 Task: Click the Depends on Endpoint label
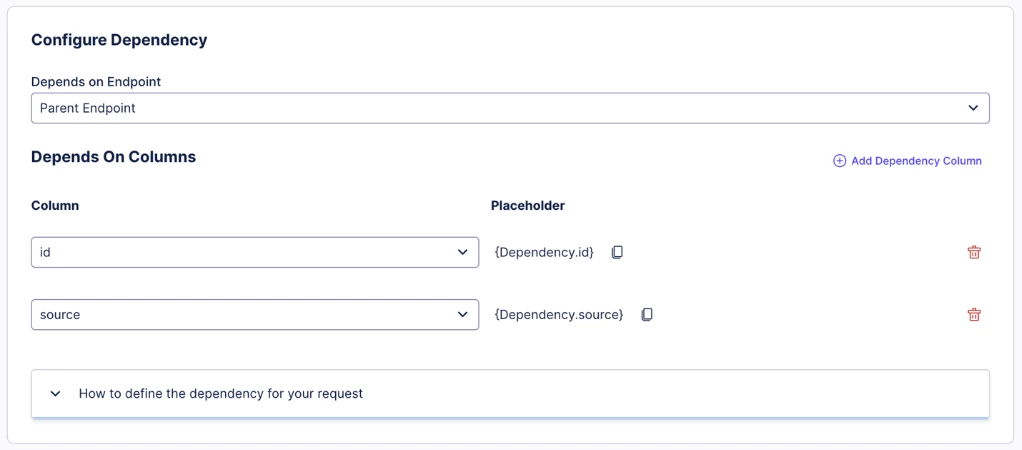tap(96, 82)
